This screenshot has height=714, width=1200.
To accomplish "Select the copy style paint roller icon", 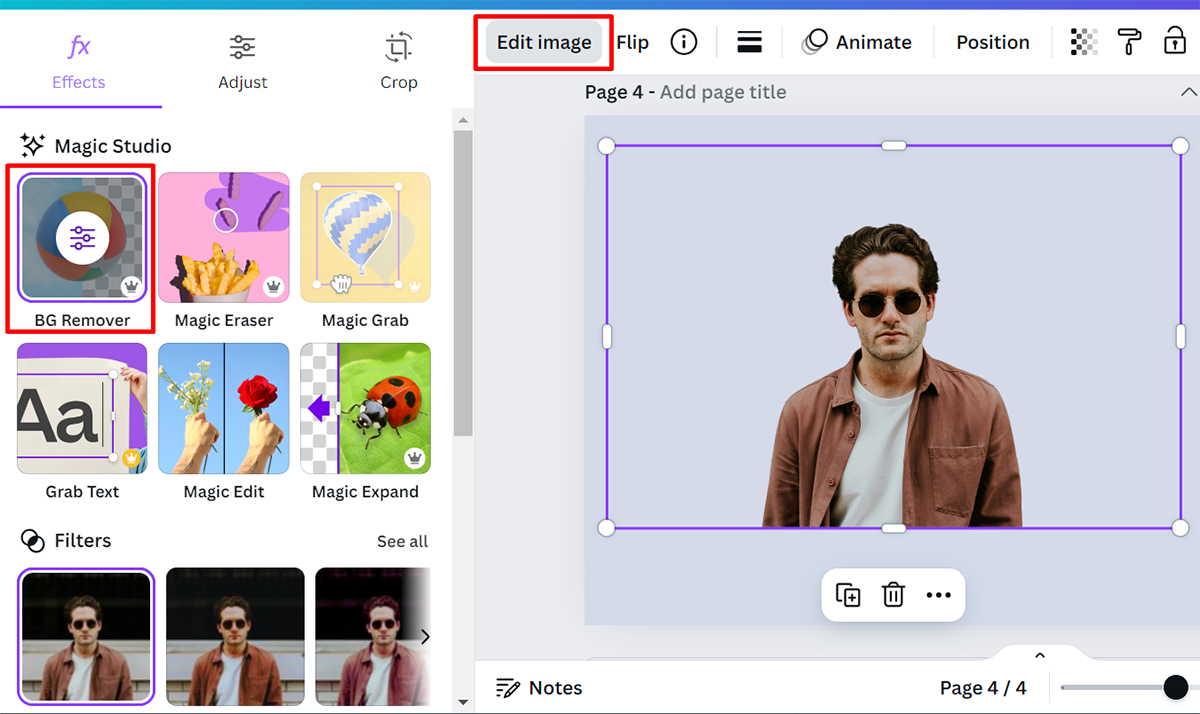I will [1129, 42].
